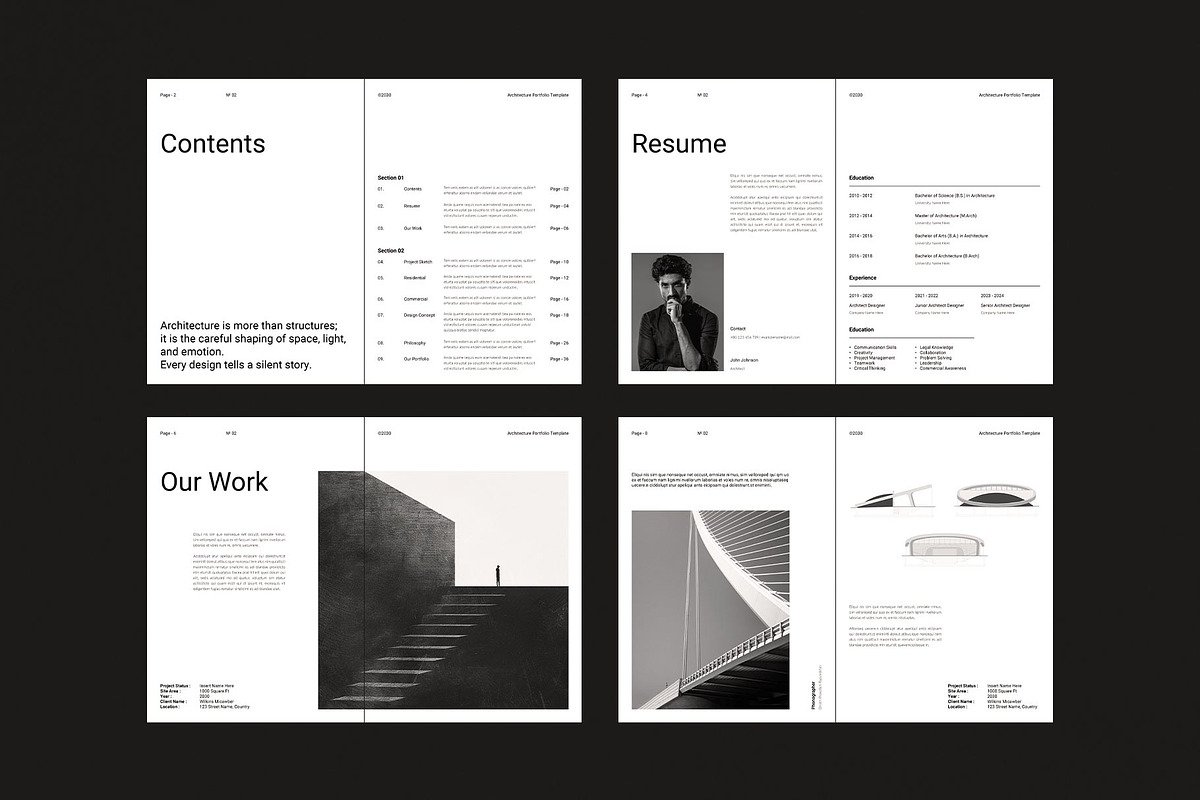Click the "Page - 6" header label
This screenshot has height=800, width=1200.
(168, 433)
